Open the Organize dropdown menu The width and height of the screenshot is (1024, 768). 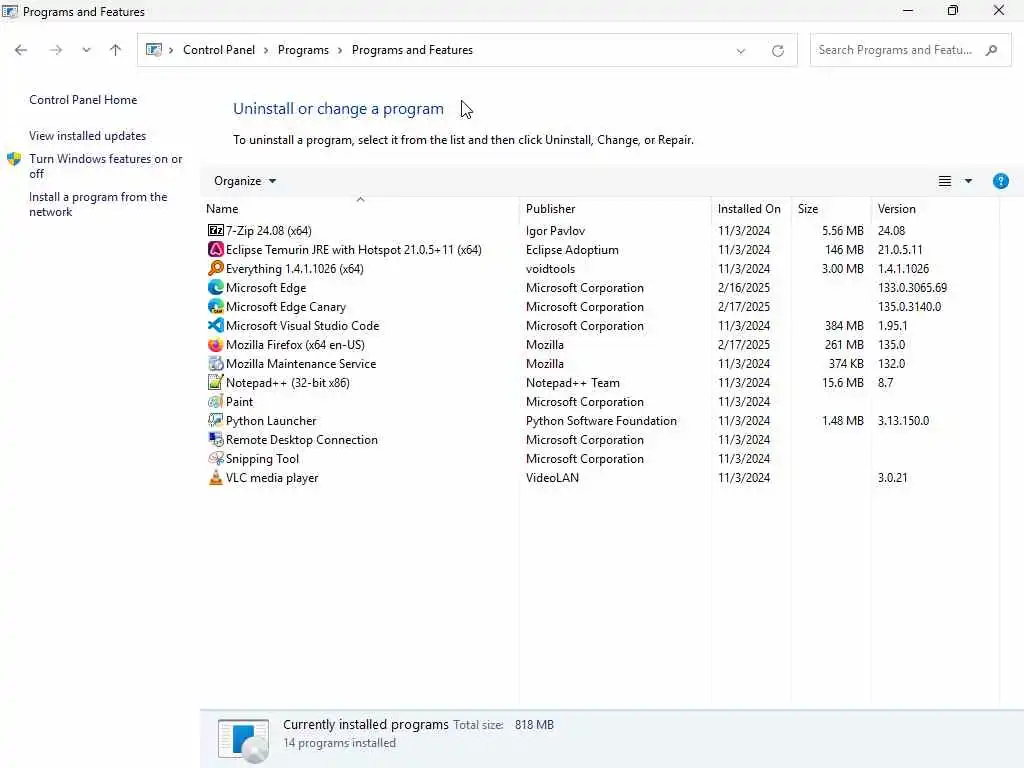pos(245,181)
